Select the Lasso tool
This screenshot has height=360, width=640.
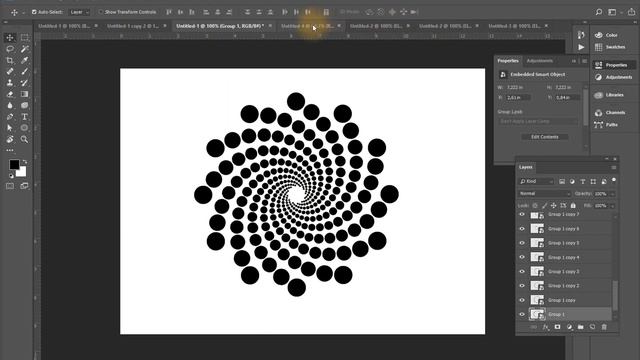tap(10, 49)
